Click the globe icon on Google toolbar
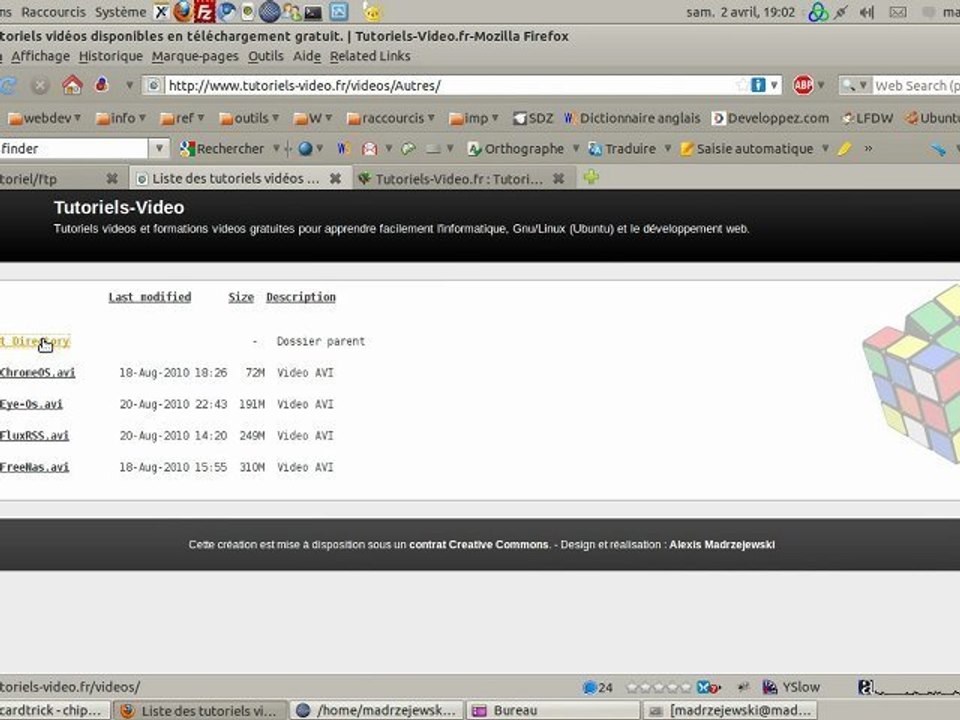This screenshot has width=960, height=720. [305, 148]
